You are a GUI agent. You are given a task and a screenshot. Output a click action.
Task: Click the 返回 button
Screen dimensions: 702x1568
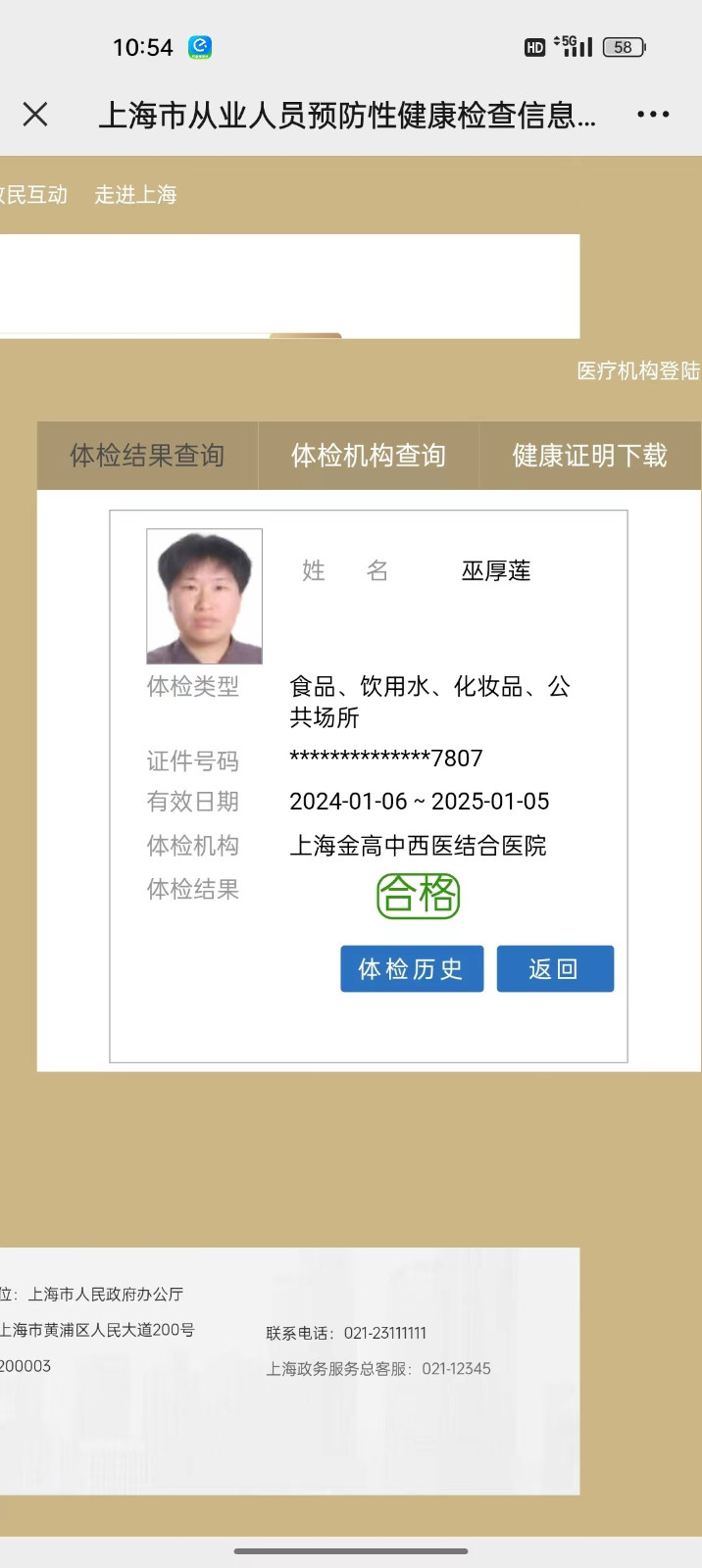coord(555,969)
